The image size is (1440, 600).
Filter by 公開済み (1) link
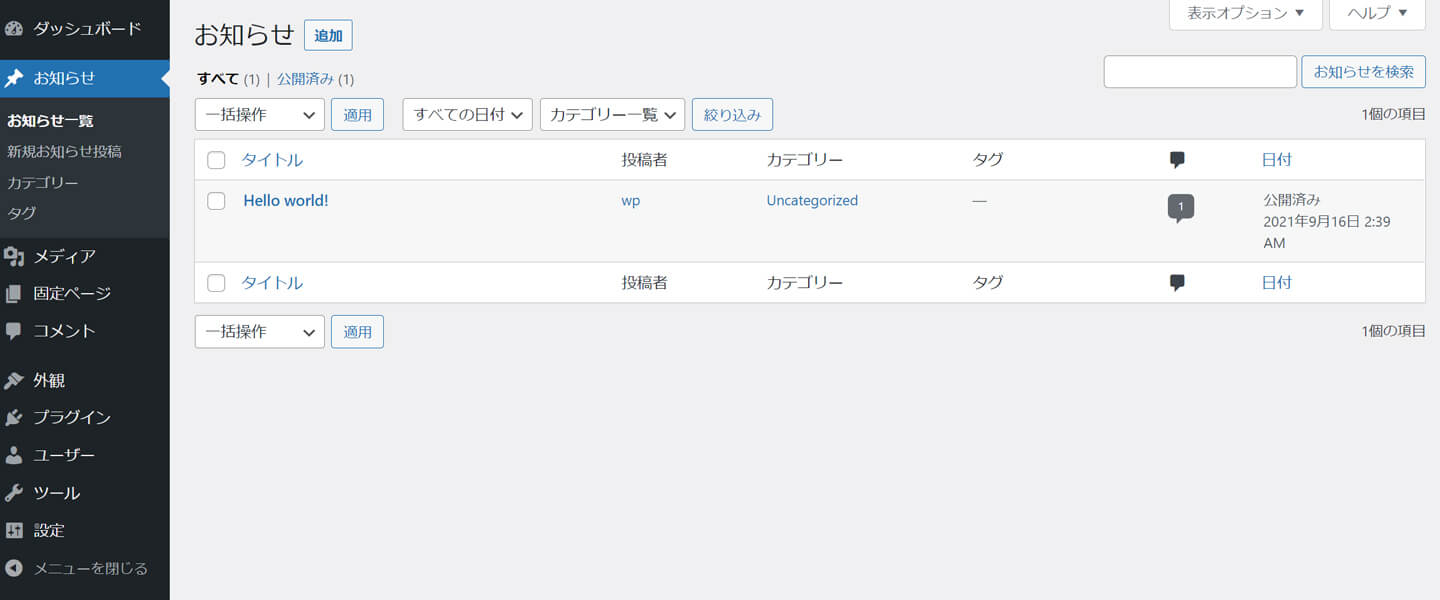[x=315, y=79]
